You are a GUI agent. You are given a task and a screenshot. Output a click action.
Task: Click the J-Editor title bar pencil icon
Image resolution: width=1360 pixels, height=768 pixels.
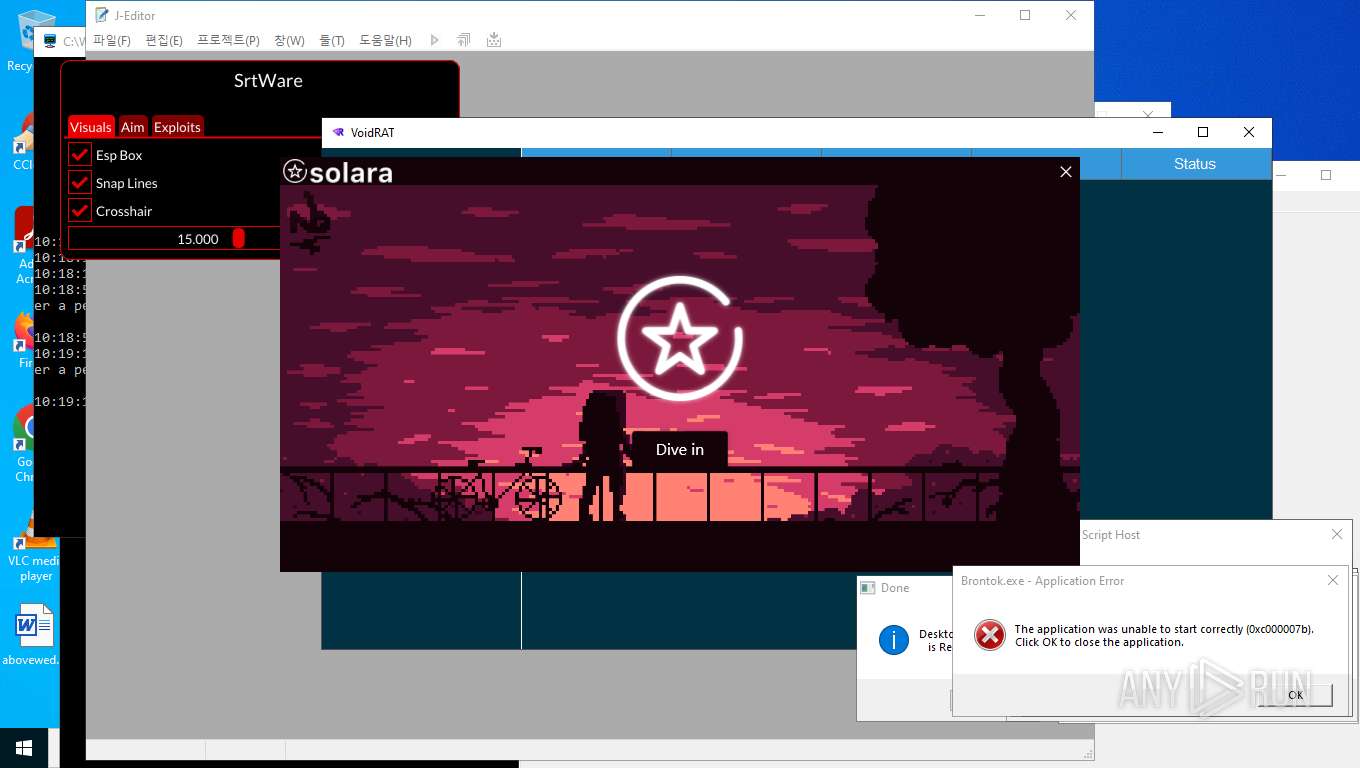pyautogui.click(x=101, y=15)
